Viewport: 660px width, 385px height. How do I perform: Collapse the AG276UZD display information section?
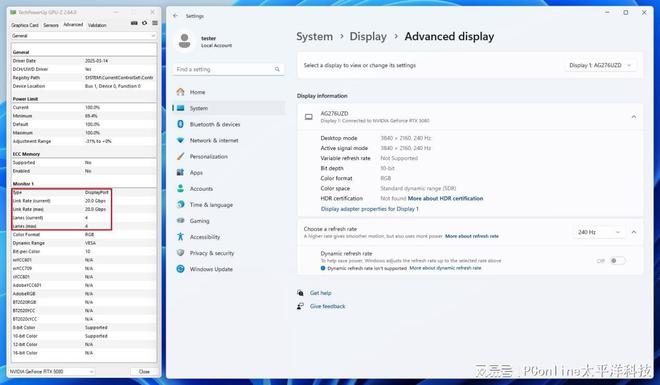(633, 117)
